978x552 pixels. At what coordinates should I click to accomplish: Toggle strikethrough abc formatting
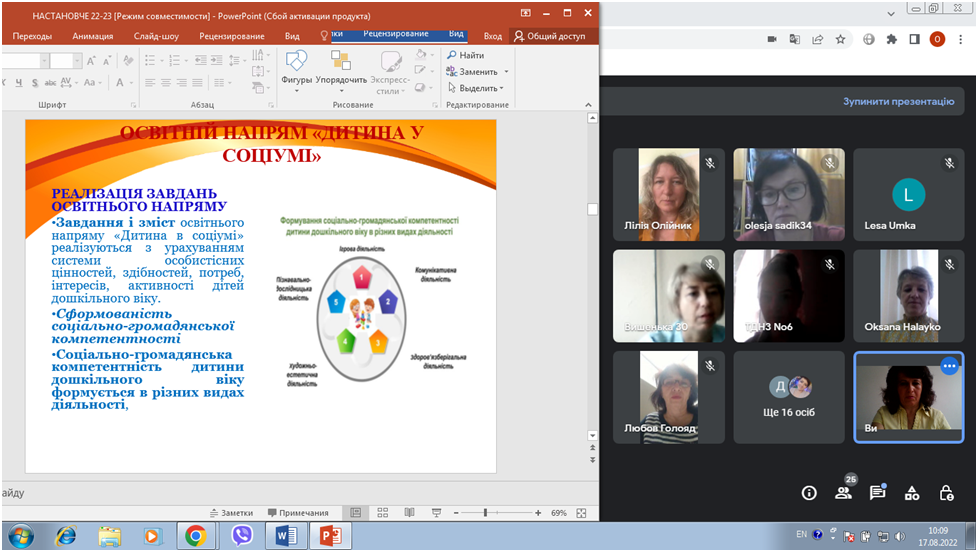50,82
